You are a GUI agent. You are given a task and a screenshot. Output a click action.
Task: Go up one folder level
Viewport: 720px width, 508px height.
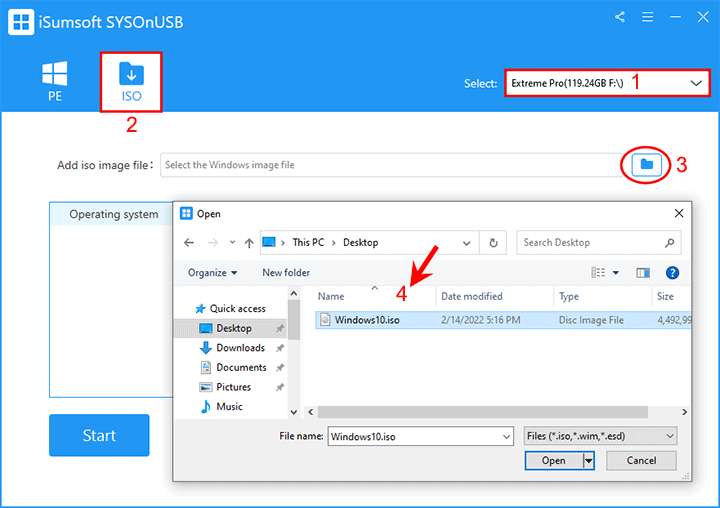(x=249, y=243)
